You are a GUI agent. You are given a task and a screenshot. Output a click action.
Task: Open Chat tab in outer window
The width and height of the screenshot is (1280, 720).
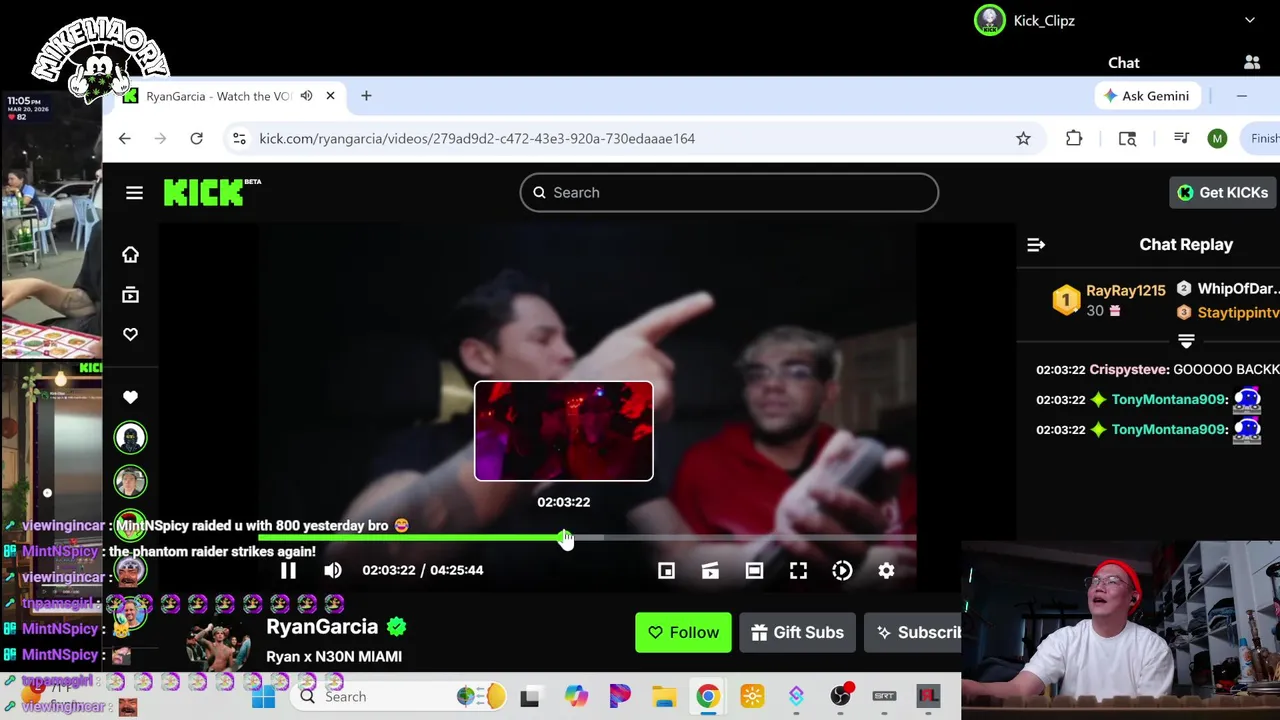[1124, 63]
